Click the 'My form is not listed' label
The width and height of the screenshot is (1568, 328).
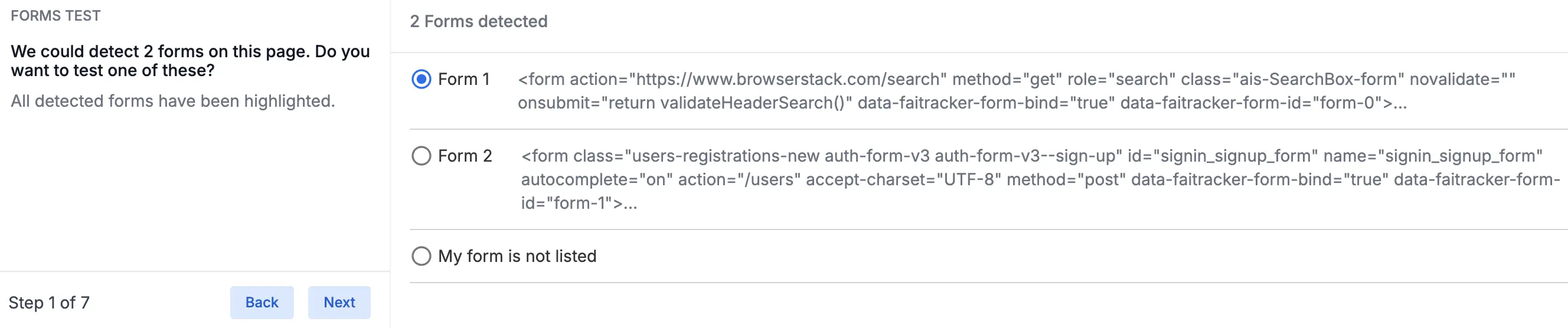coord(517,256)
